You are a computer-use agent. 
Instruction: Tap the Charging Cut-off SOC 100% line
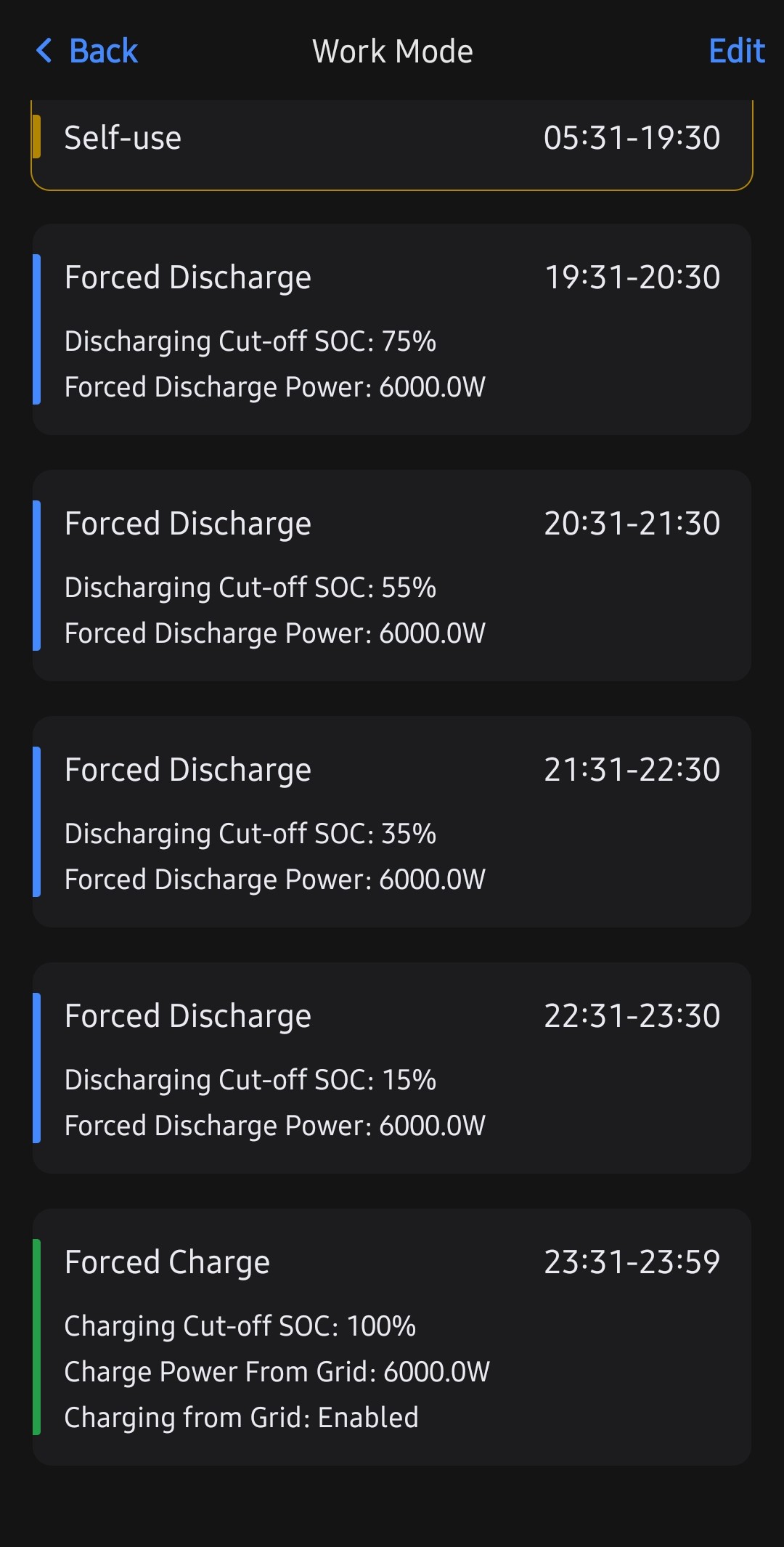click(240, 1326)
